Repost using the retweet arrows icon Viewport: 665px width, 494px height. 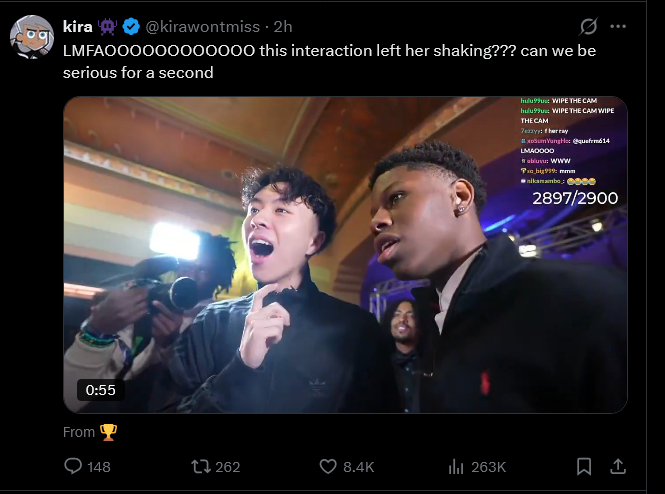pos(201,467)
